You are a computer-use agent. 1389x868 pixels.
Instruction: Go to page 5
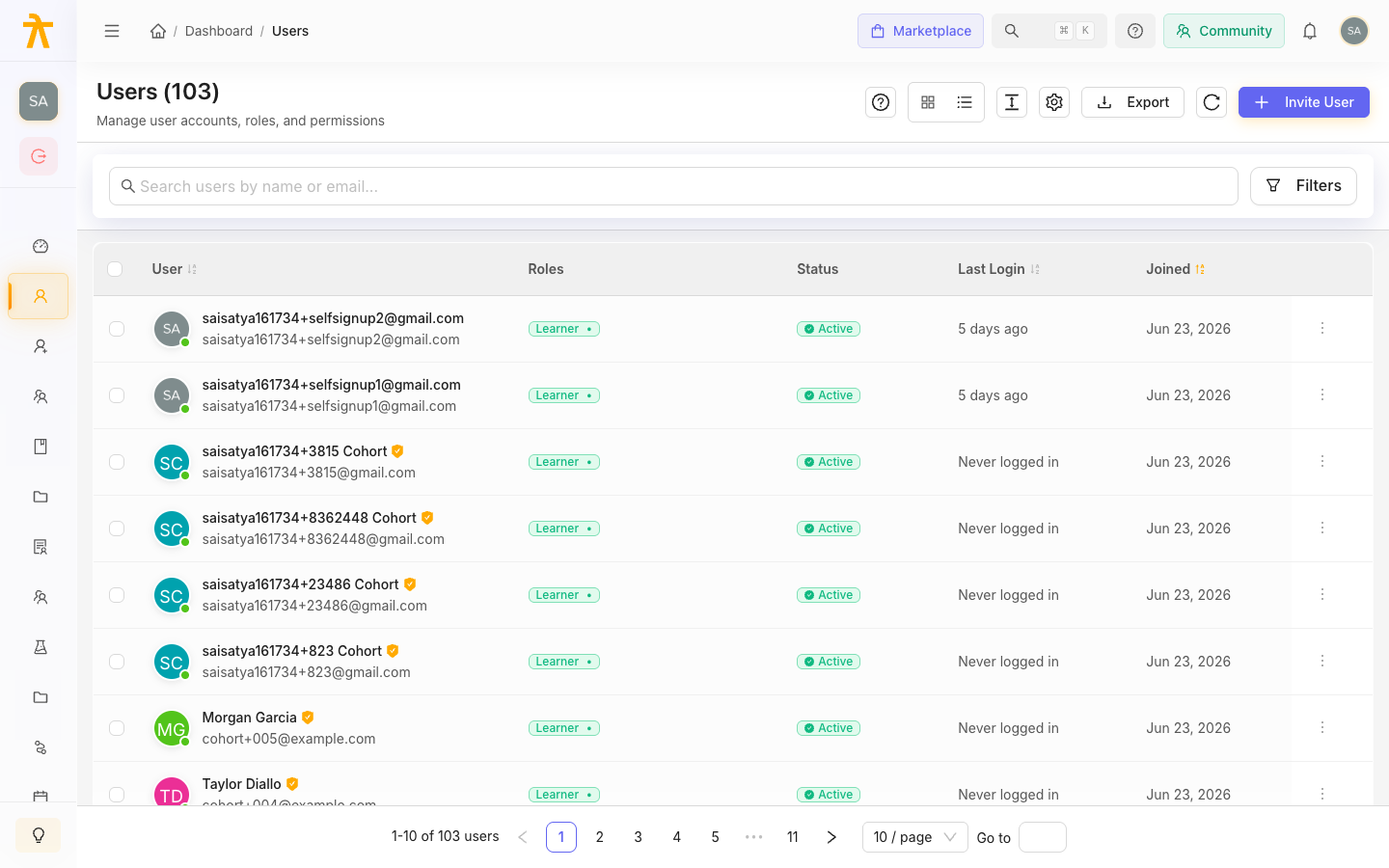pyautogui.click(x=716, y=837)
